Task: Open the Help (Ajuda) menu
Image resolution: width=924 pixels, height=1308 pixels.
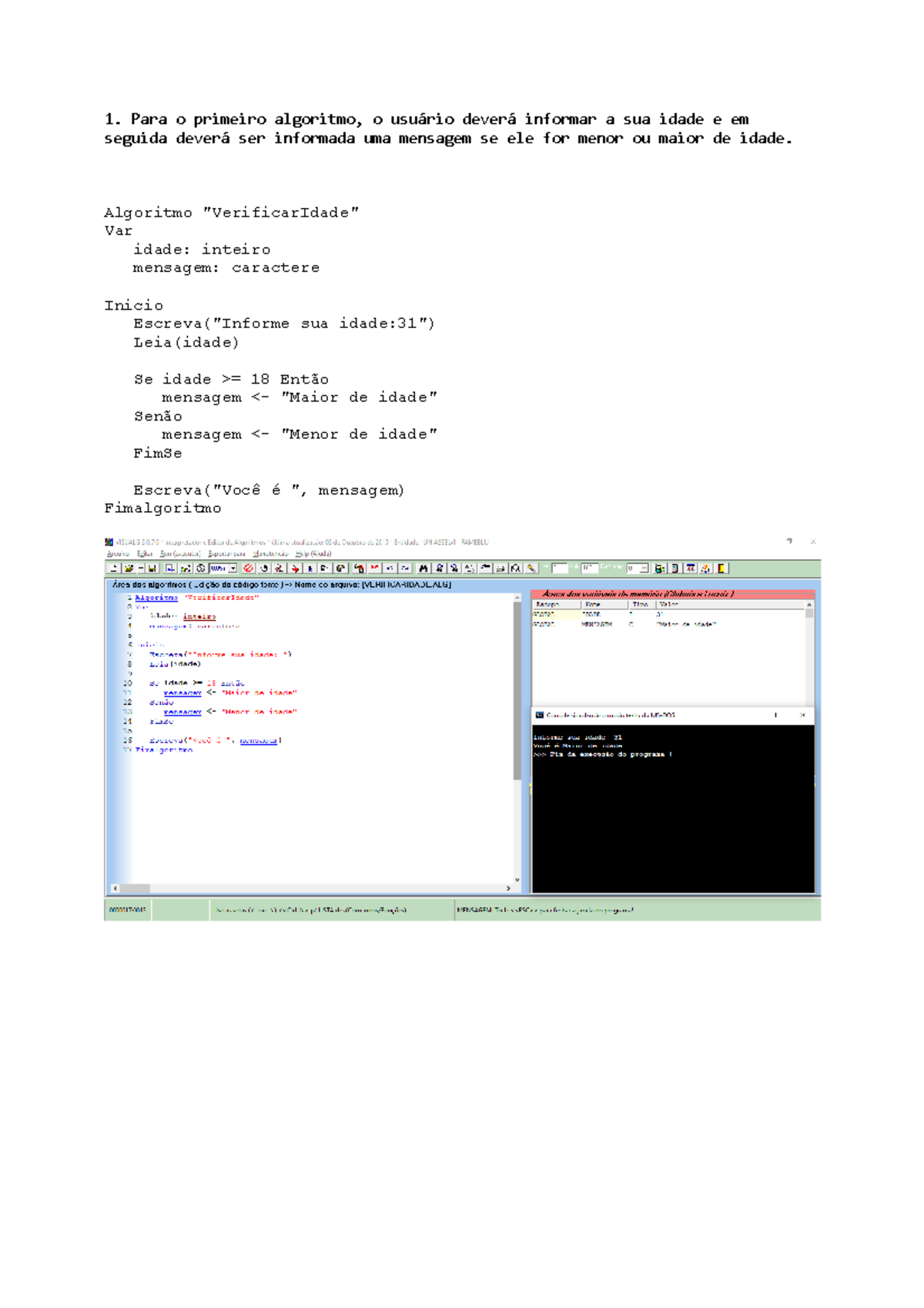Action: [313, 554]
